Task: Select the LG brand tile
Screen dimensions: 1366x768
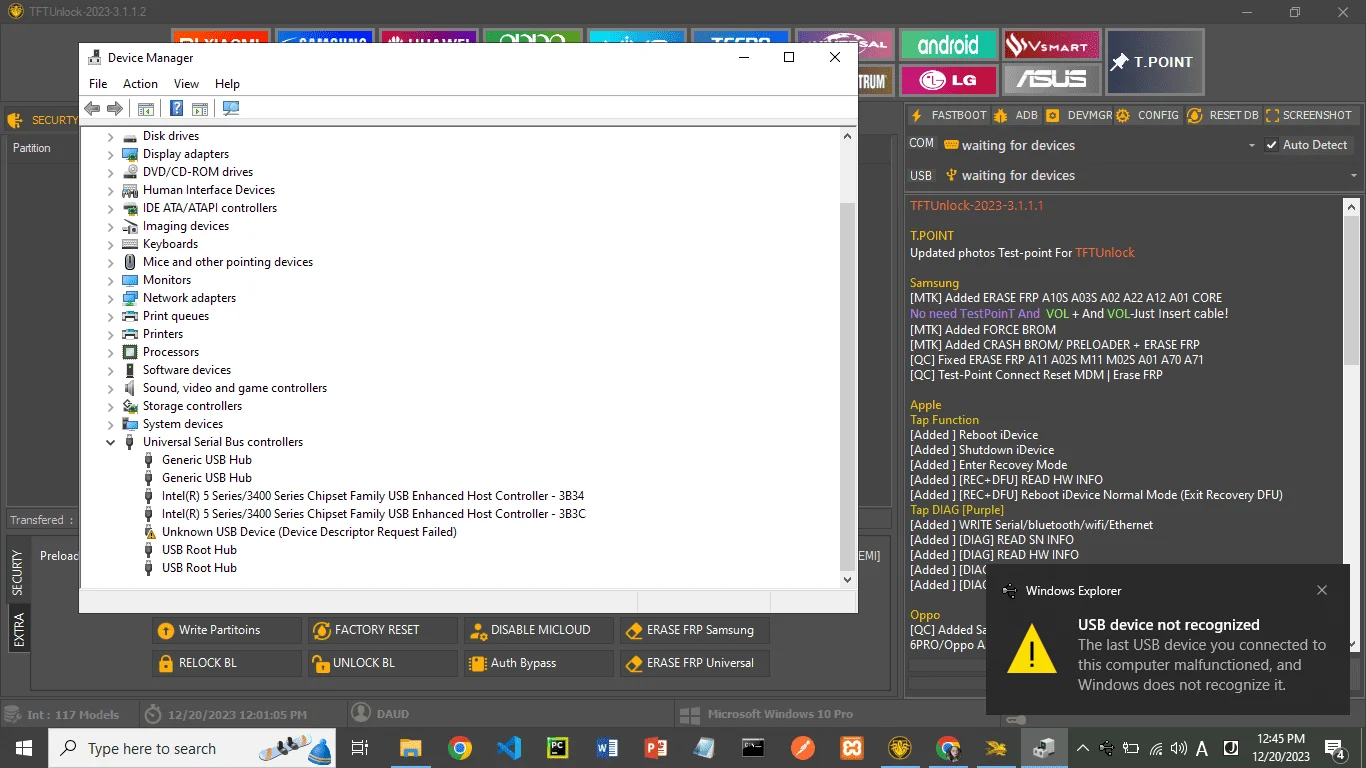Action: pyautogui.click(x=949, y=80)
